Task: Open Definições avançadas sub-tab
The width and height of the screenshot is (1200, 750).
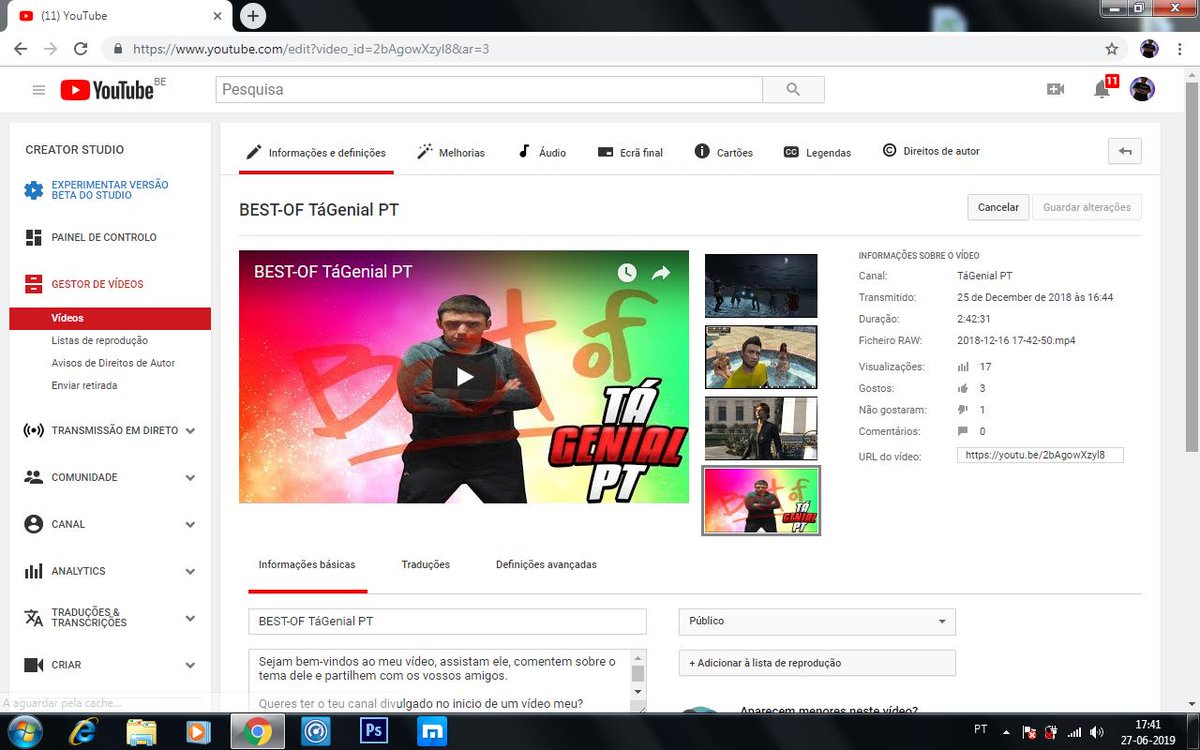Action: point(546,565)
